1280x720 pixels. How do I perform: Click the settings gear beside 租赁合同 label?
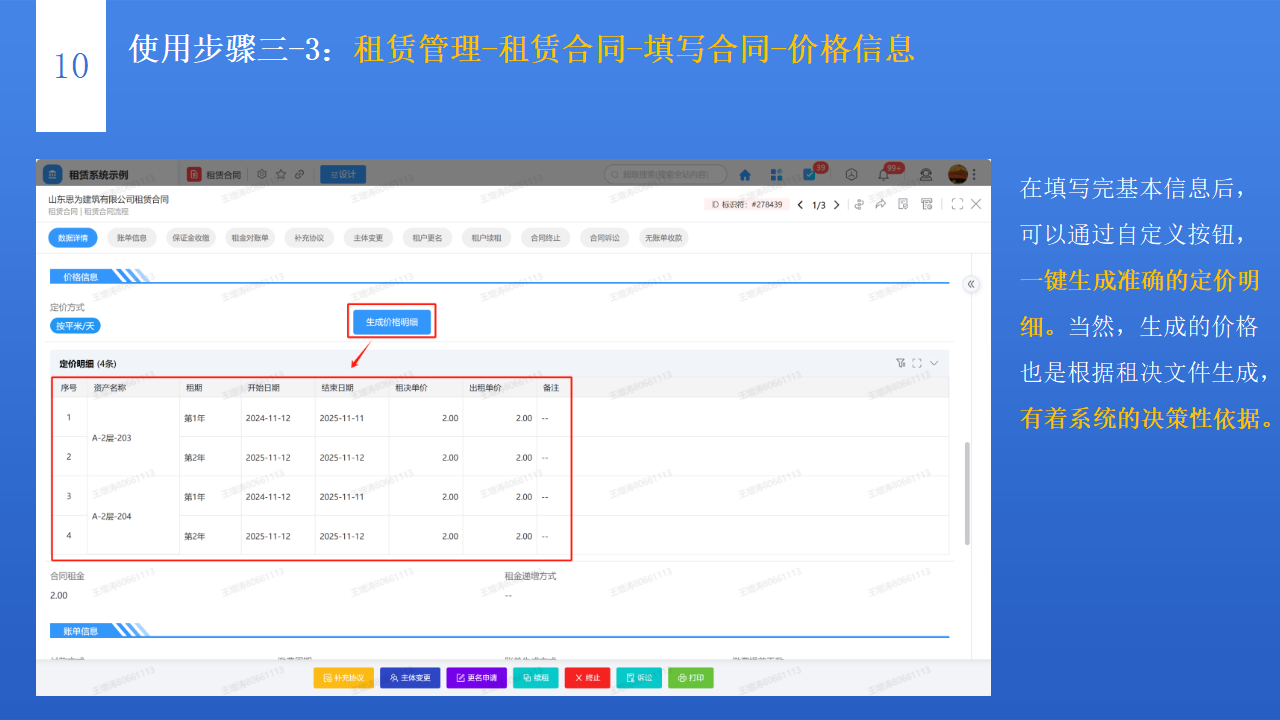(x=262, y=173)
